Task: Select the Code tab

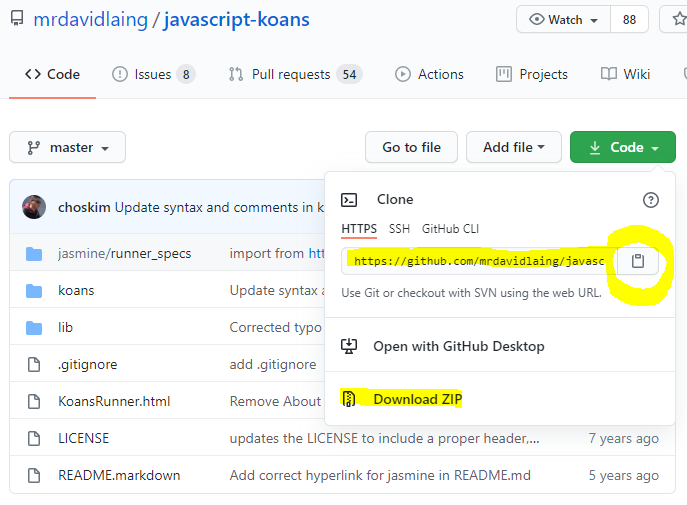Action: 53,74
